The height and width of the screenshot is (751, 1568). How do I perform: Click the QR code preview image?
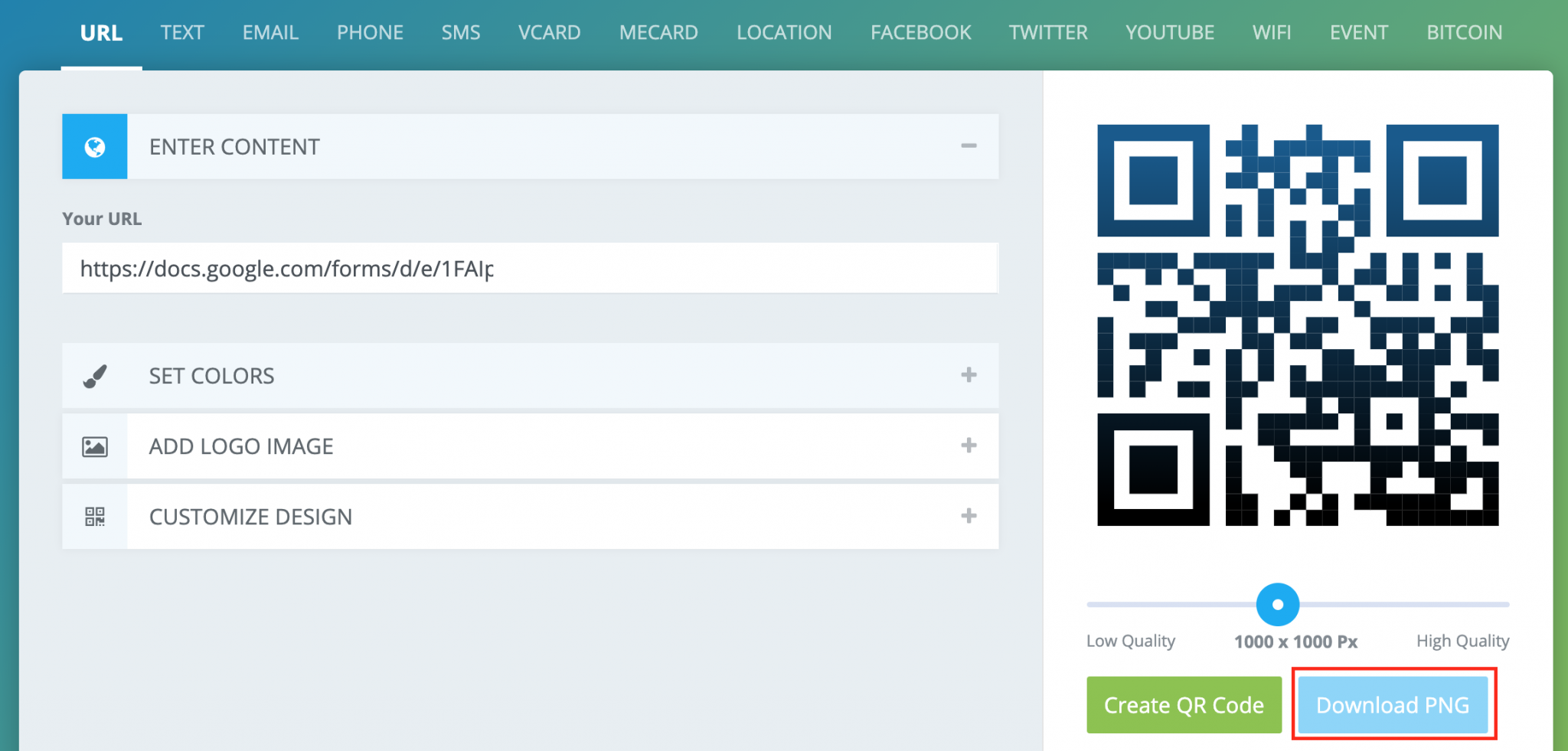click(1298, 325)
